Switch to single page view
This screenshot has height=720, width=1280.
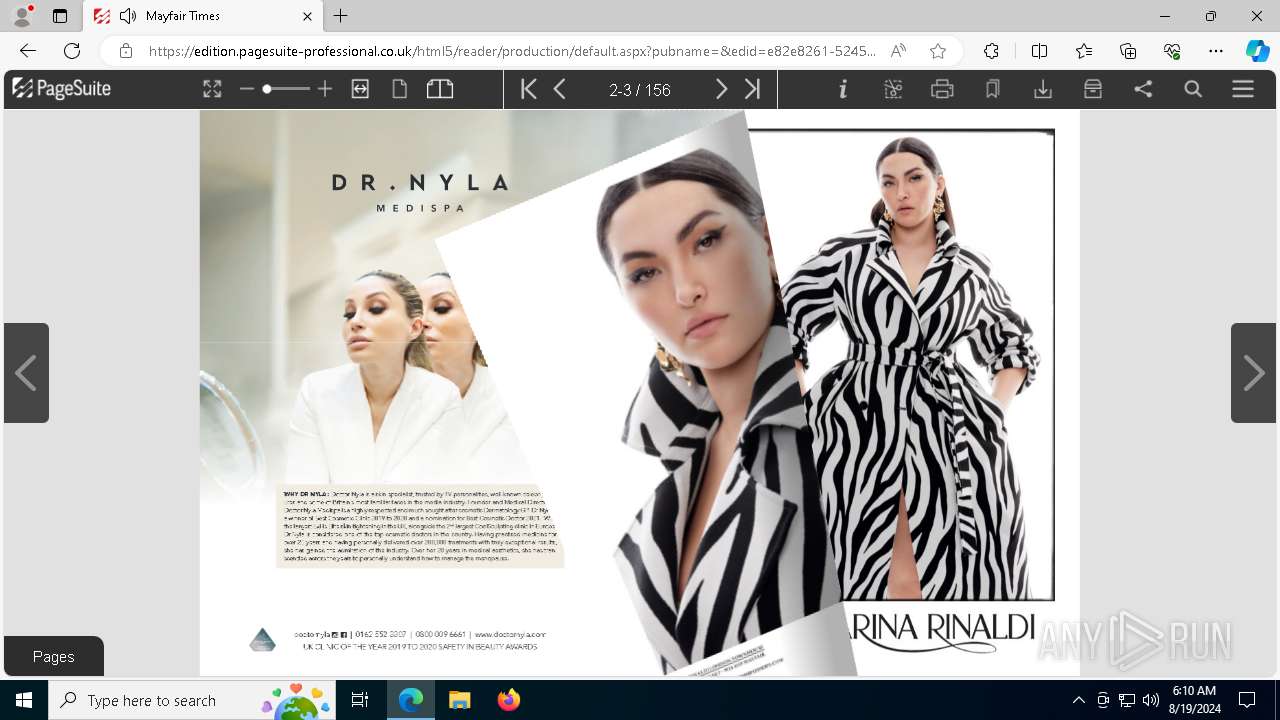click(x=399, y=89)
